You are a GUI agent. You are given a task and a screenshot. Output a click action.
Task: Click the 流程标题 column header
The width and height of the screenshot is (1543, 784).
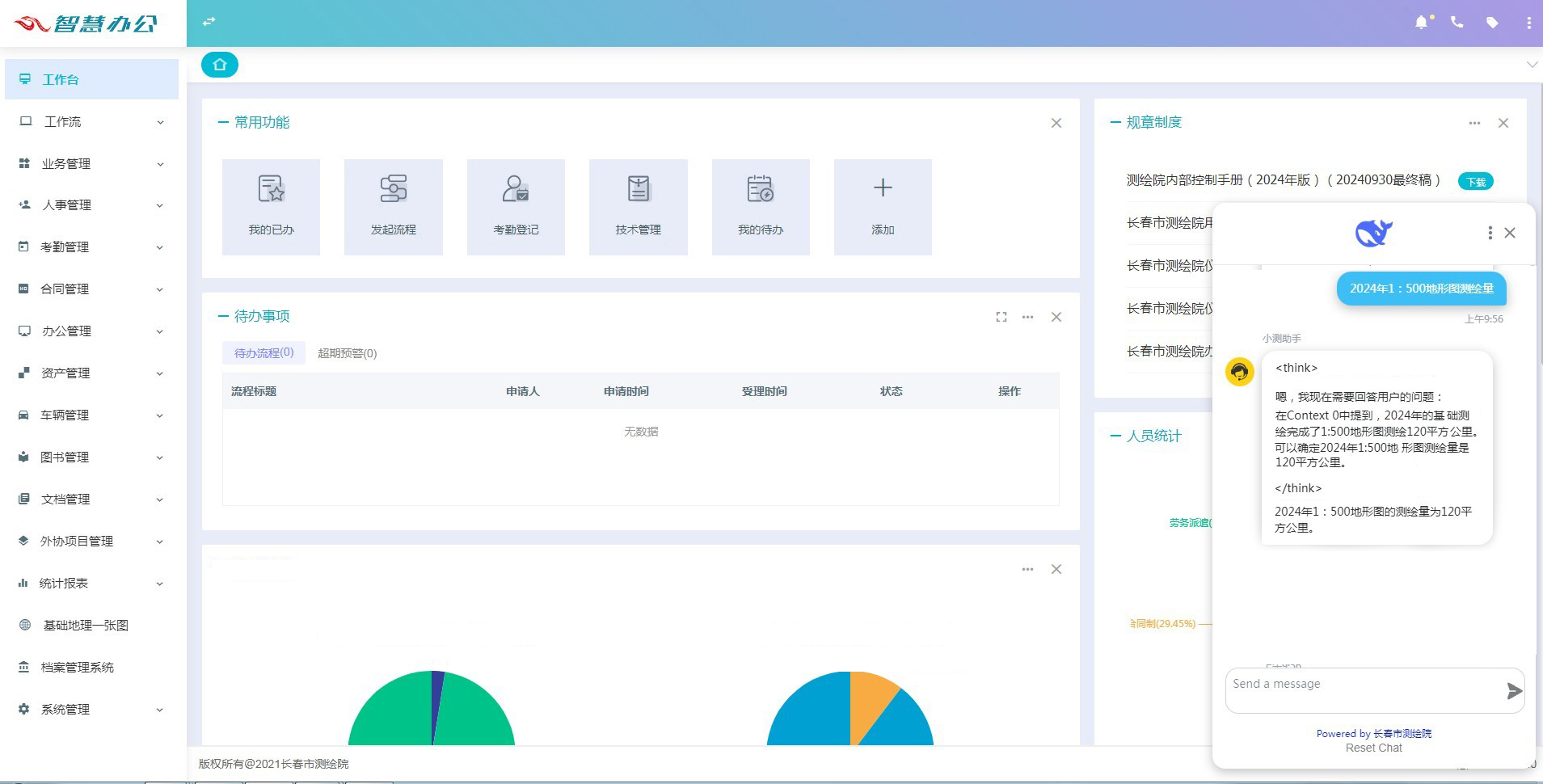coord(254,391)
